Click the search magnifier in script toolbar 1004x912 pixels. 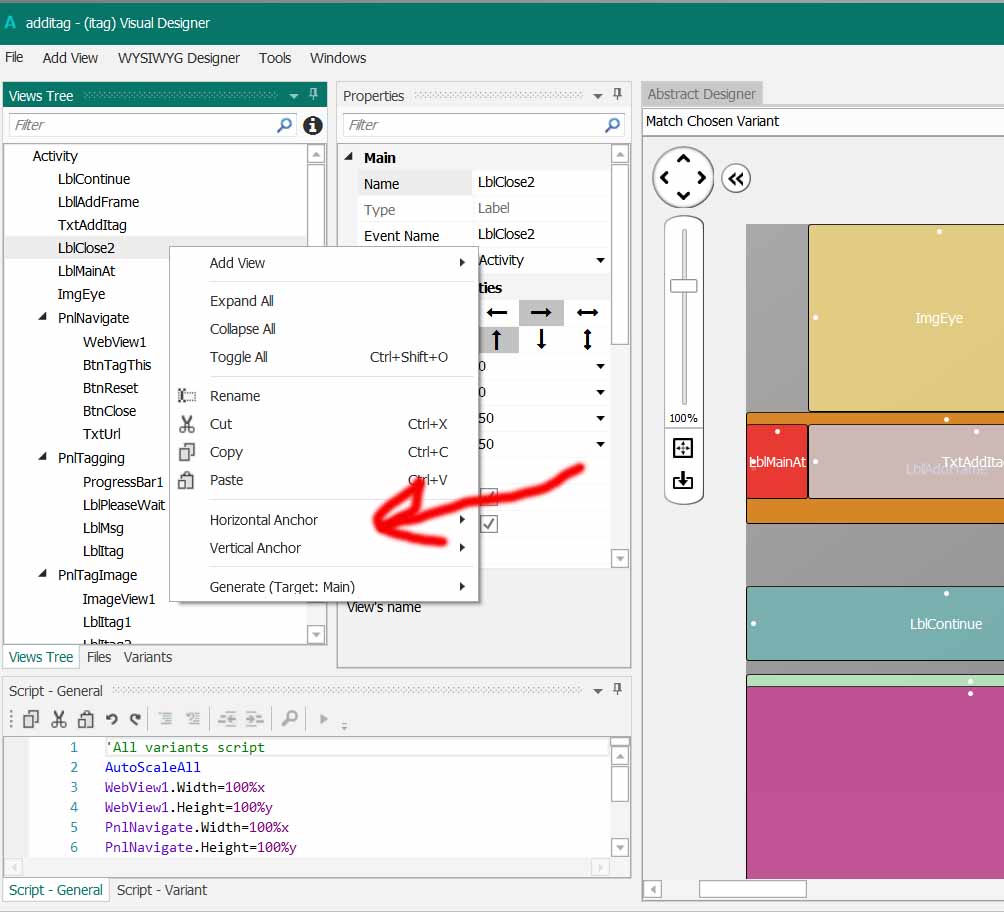(x=289, y=718)
